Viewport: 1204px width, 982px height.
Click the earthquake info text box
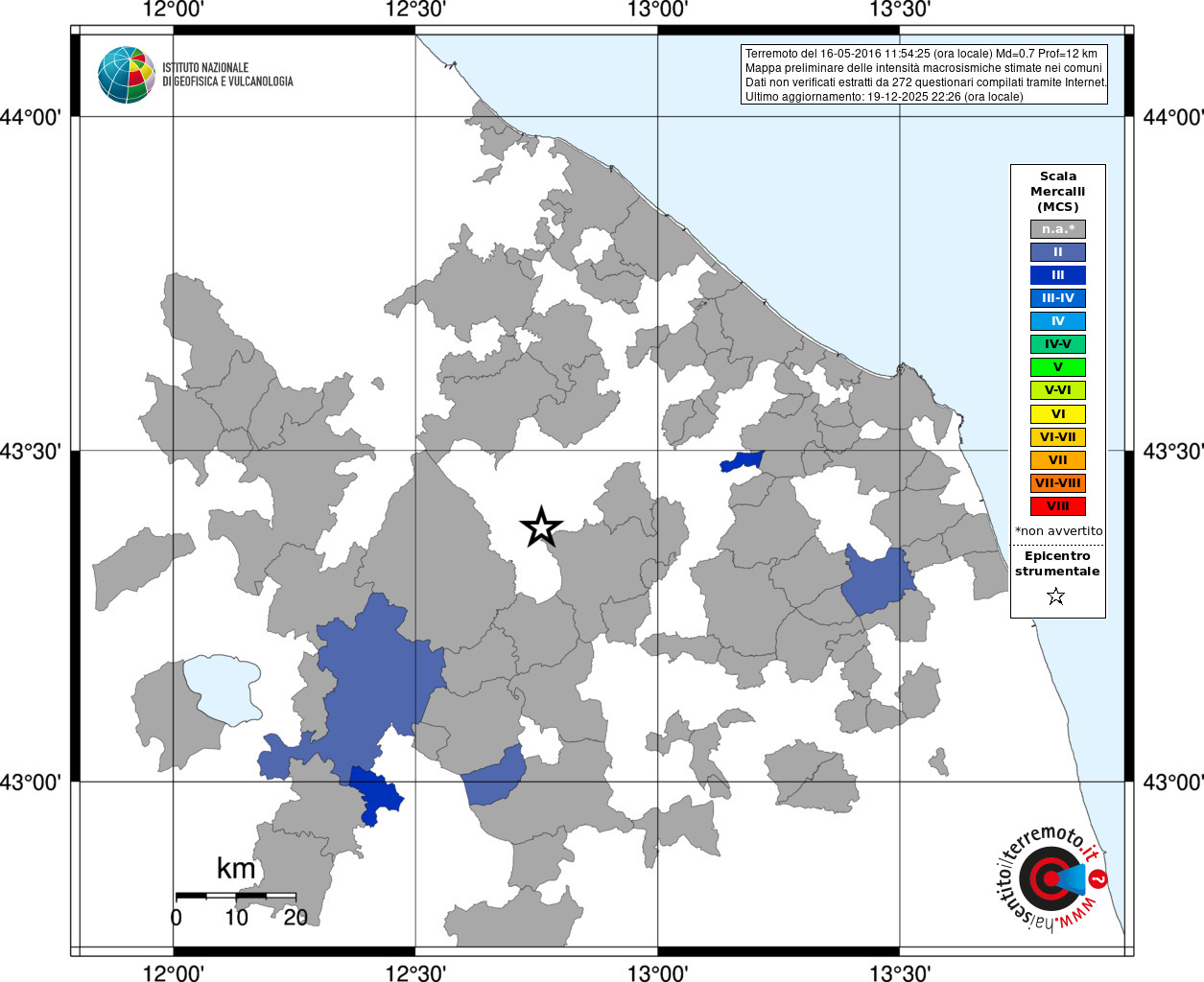coord(925,75)
